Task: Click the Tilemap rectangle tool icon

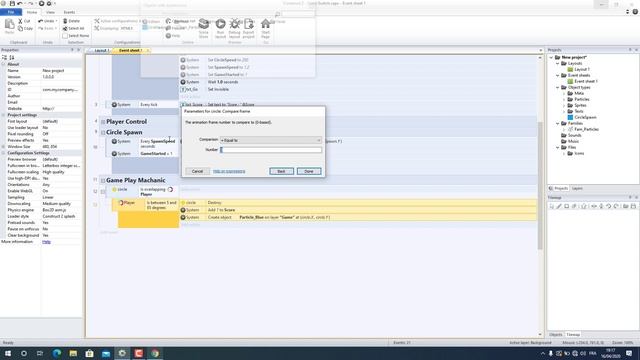Action: 567,206
